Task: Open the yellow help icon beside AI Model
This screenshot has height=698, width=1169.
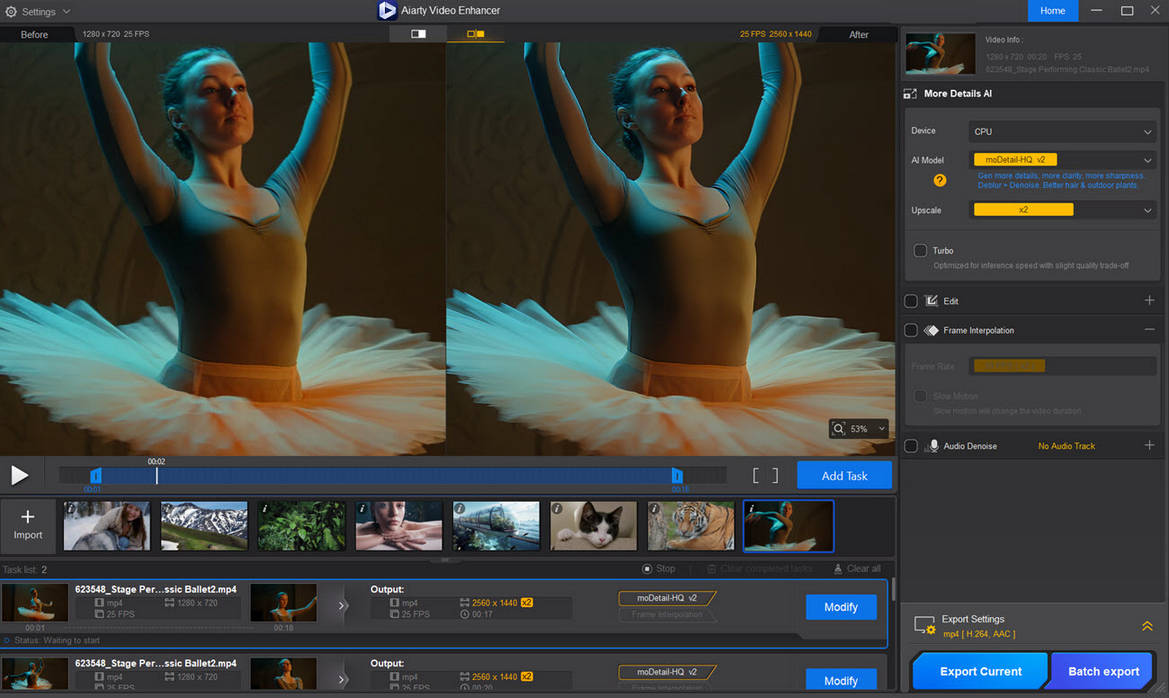Action: [x=938, y=180]
